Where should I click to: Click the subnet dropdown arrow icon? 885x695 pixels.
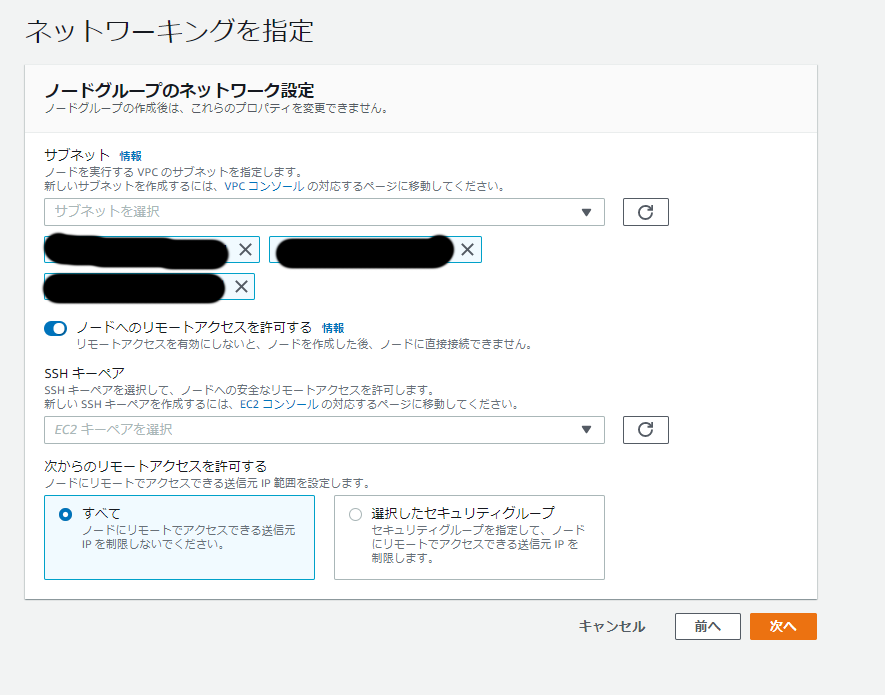586,212
